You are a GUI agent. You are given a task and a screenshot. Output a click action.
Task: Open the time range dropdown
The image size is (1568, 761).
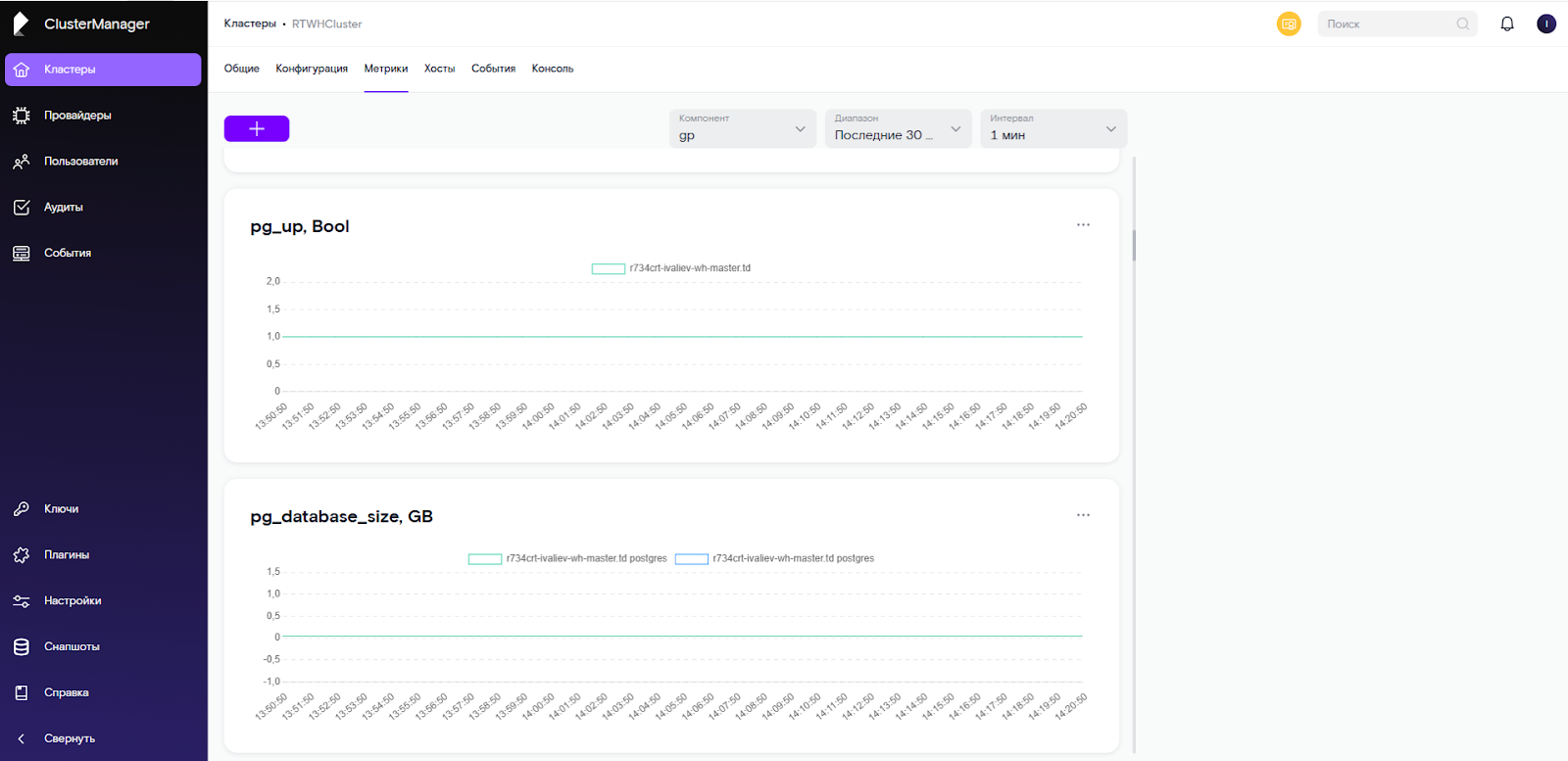pos(898,128)
